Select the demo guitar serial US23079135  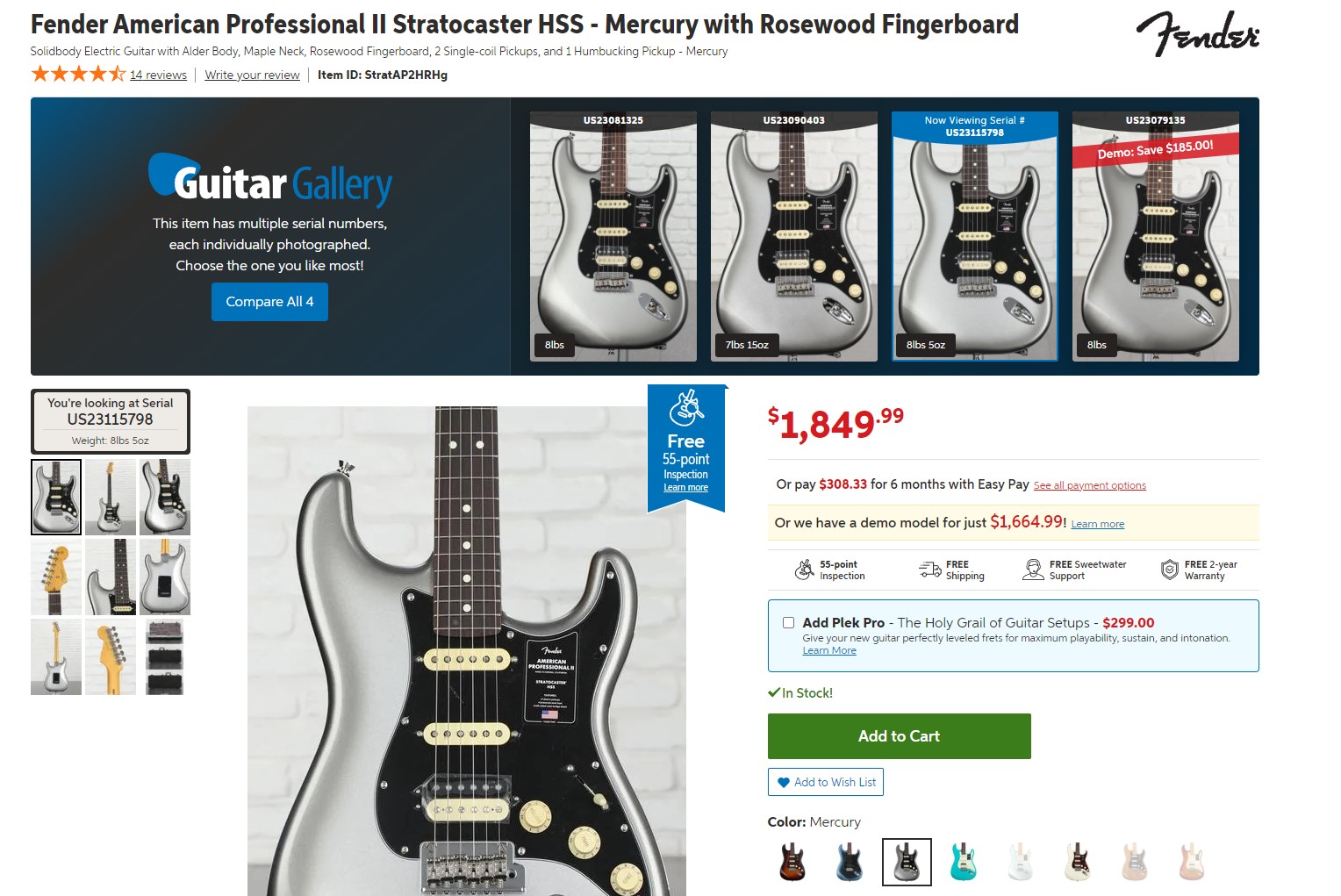(x=1156, y=236)
